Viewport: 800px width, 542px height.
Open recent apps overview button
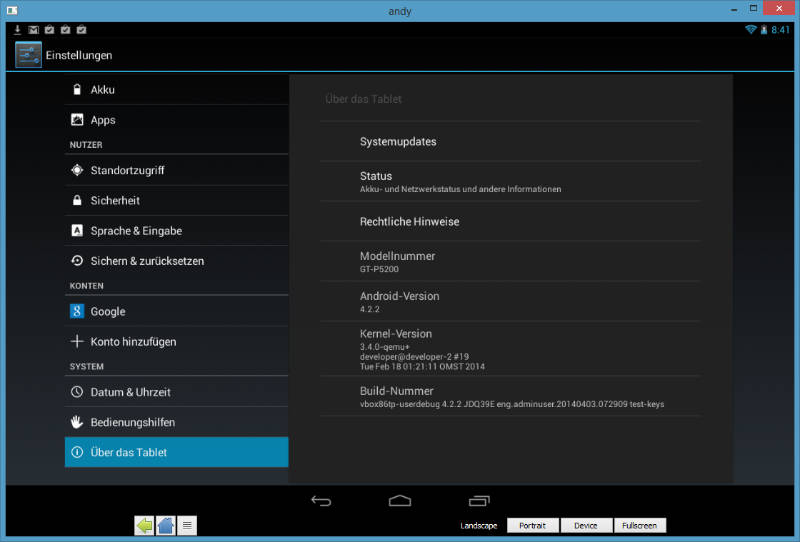479,501
